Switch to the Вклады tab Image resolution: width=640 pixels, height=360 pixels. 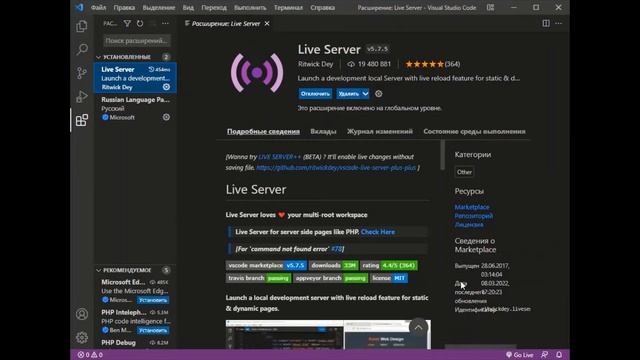pos(323,131)
